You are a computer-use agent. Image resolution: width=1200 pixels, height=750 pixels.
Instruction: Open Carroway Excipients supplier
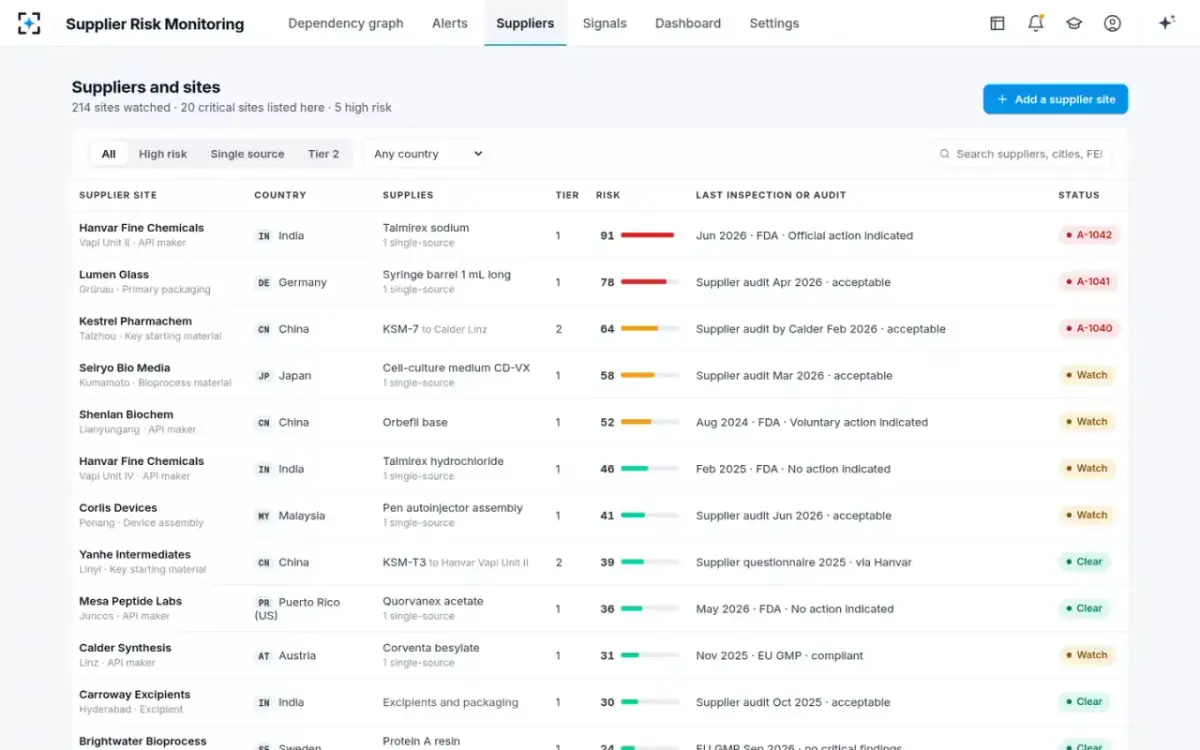click(135, 695)
